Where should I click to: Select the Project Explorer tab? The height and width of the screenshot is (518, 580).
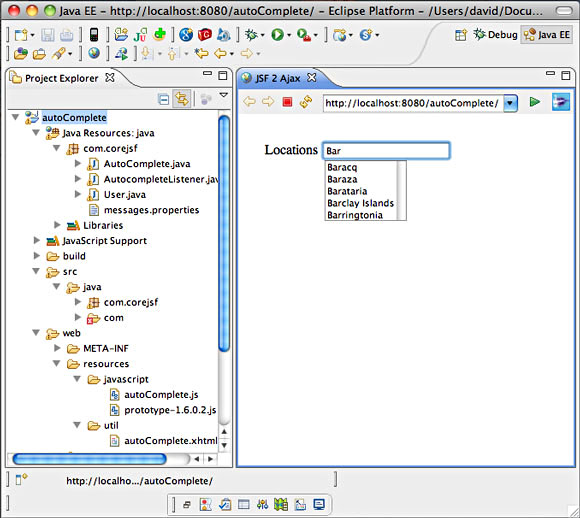point(62,78)
